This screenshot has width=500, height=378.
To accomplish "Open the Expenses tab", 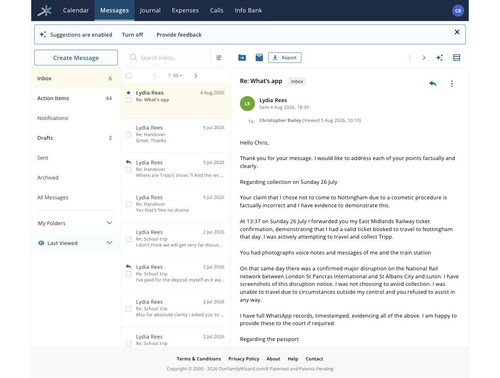I will (185, 10).
